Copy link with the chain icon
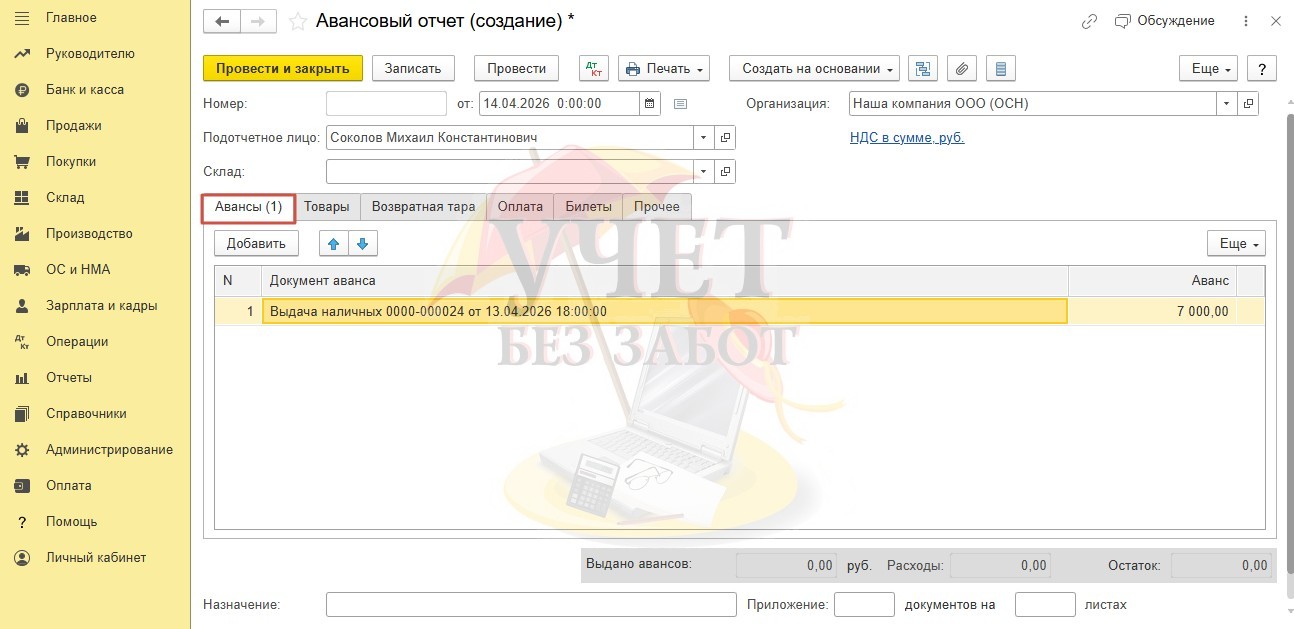Image resolution: width=1294 pixels, height=629 pixels. (1090, 21)
